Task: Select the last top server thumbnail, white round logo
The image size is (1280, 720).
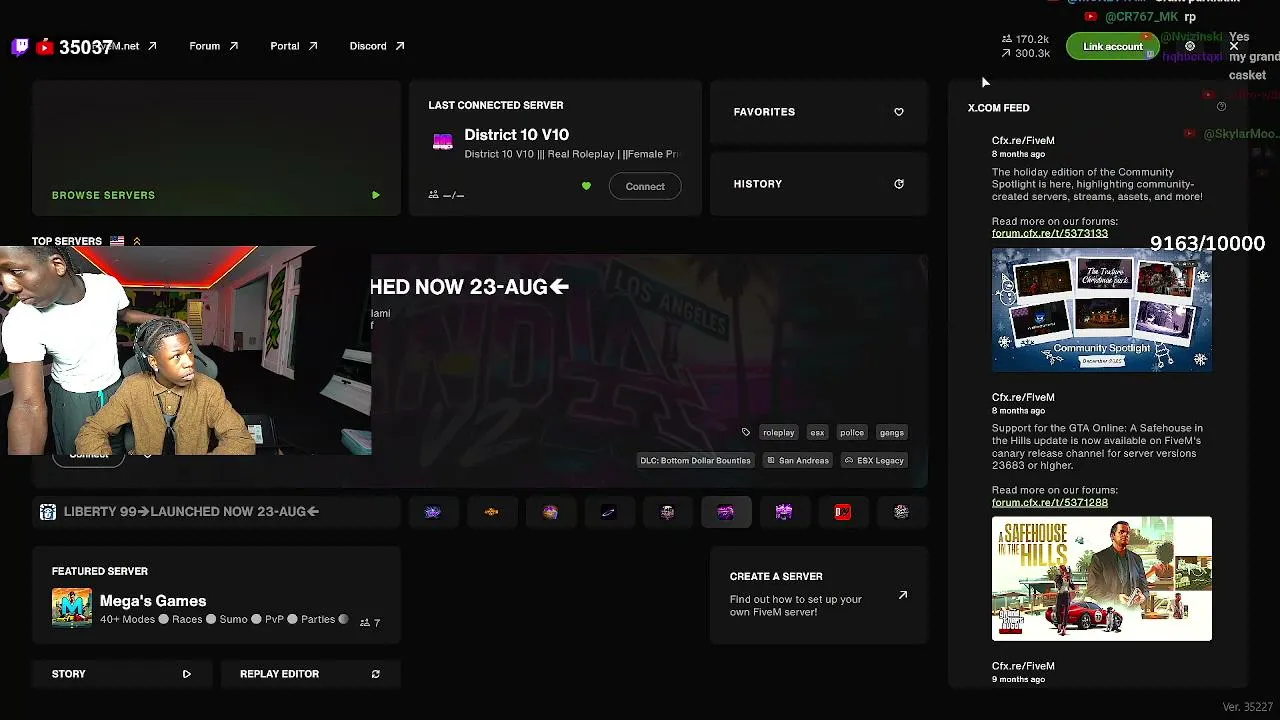Action: click(x=901, y=512)
